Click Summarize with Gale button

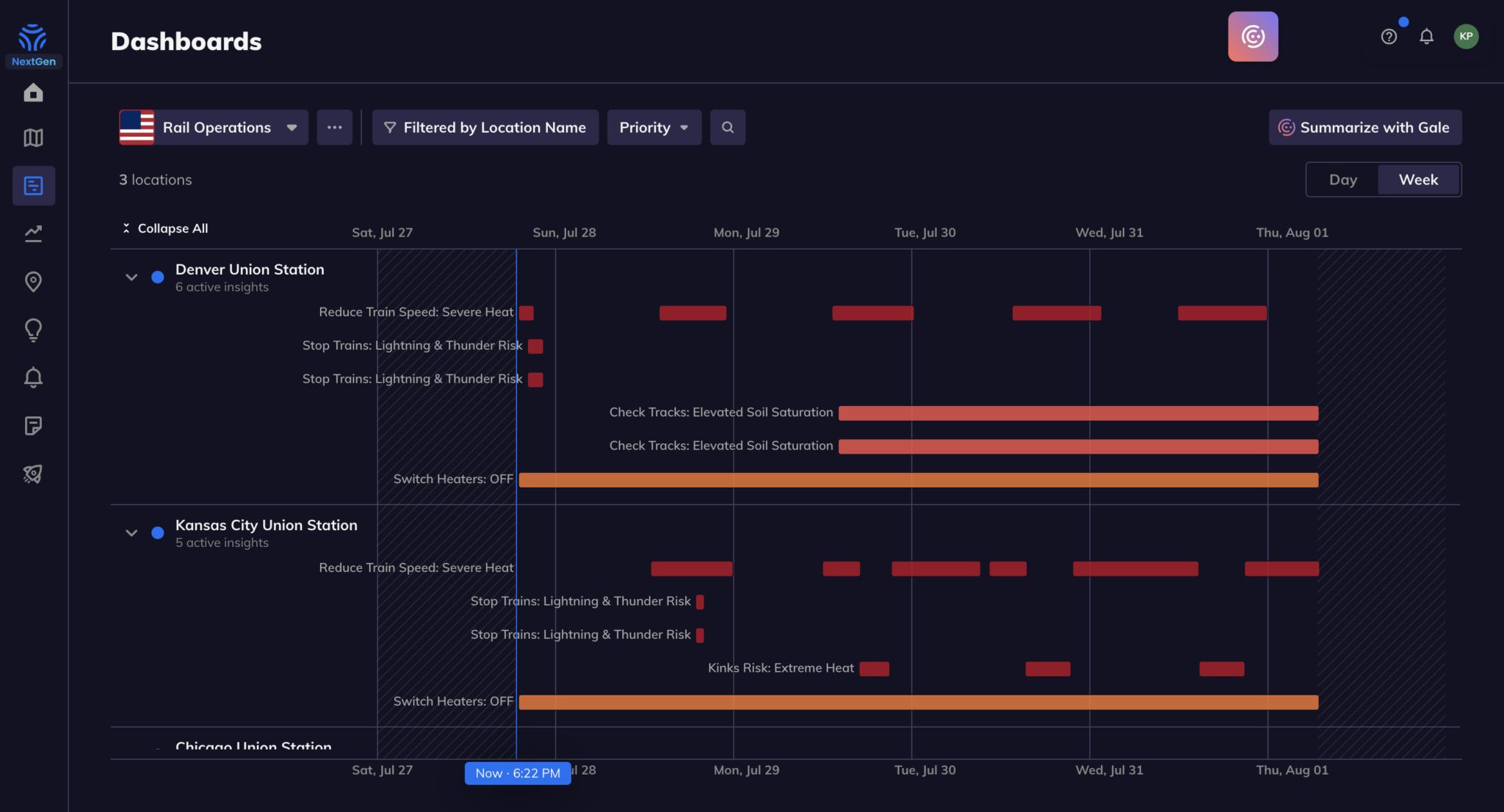1365,128
